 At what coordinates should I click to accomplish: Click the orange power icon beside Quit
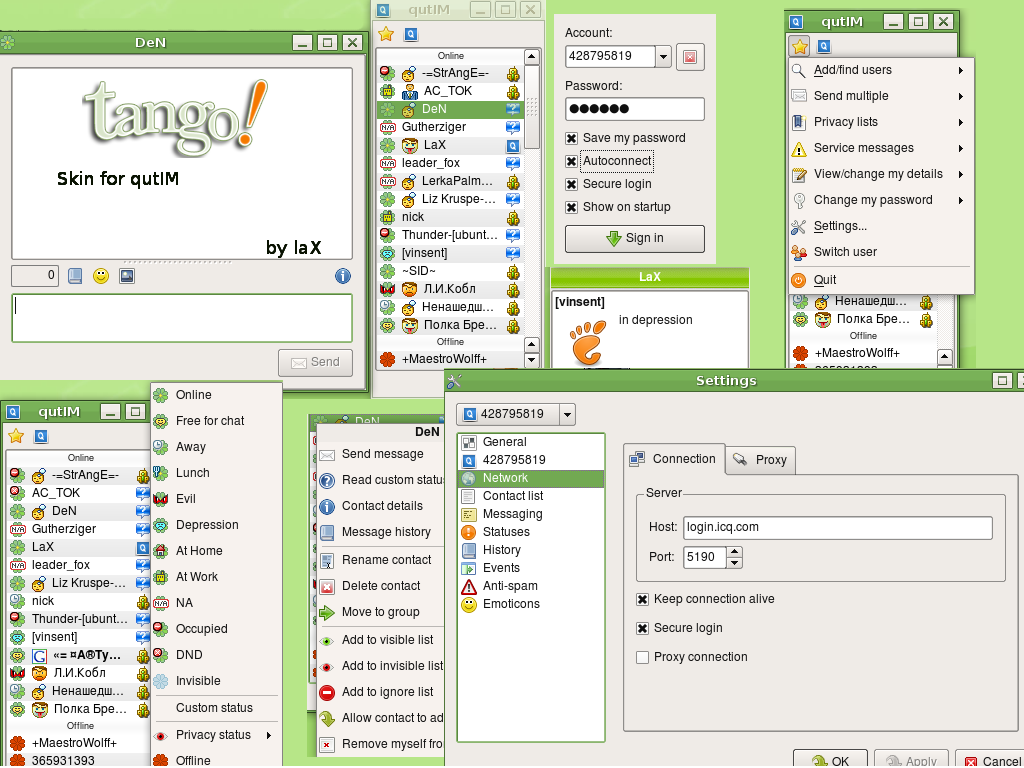coord(799,280)
